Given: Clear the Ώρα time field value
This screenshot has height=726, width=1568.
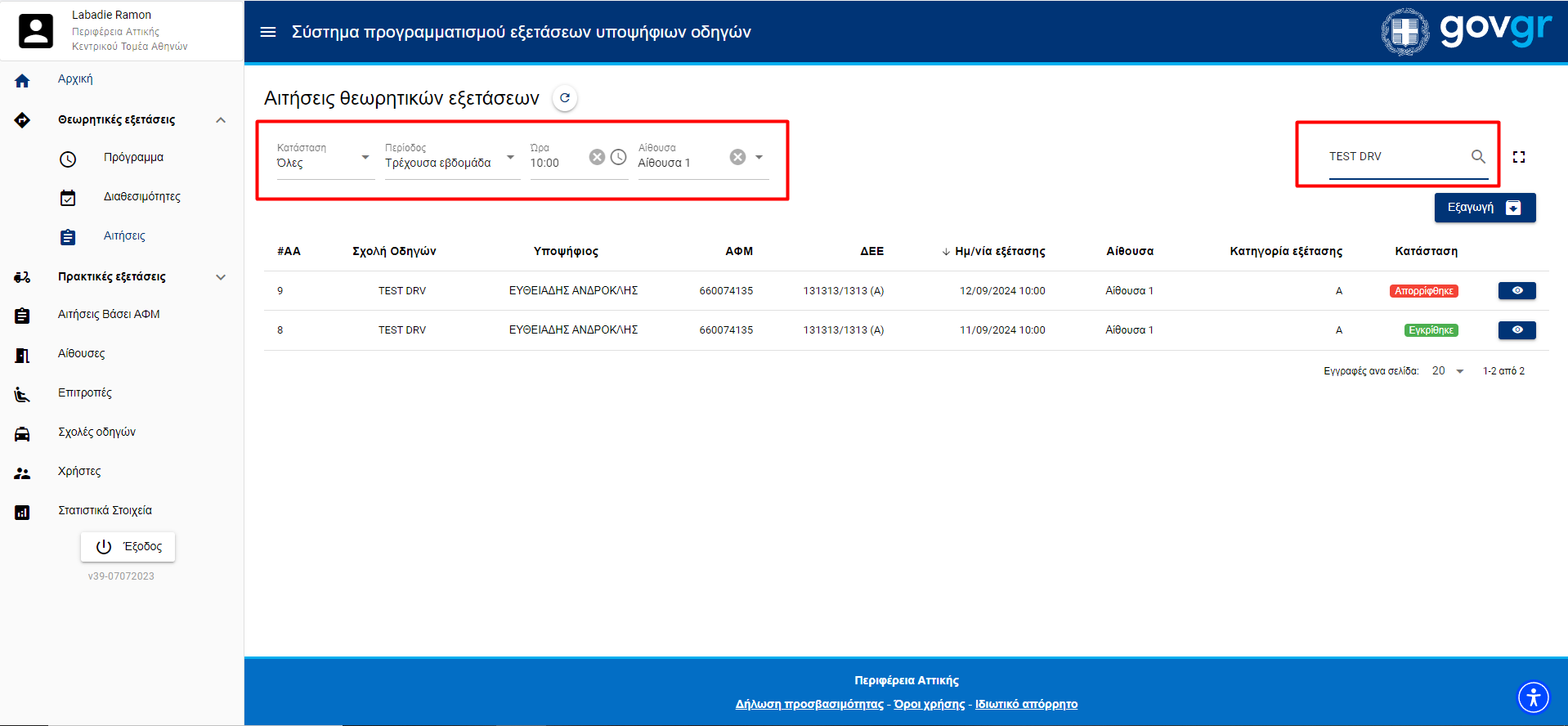Looking at the screenshot, I should [x=598, y=157].
